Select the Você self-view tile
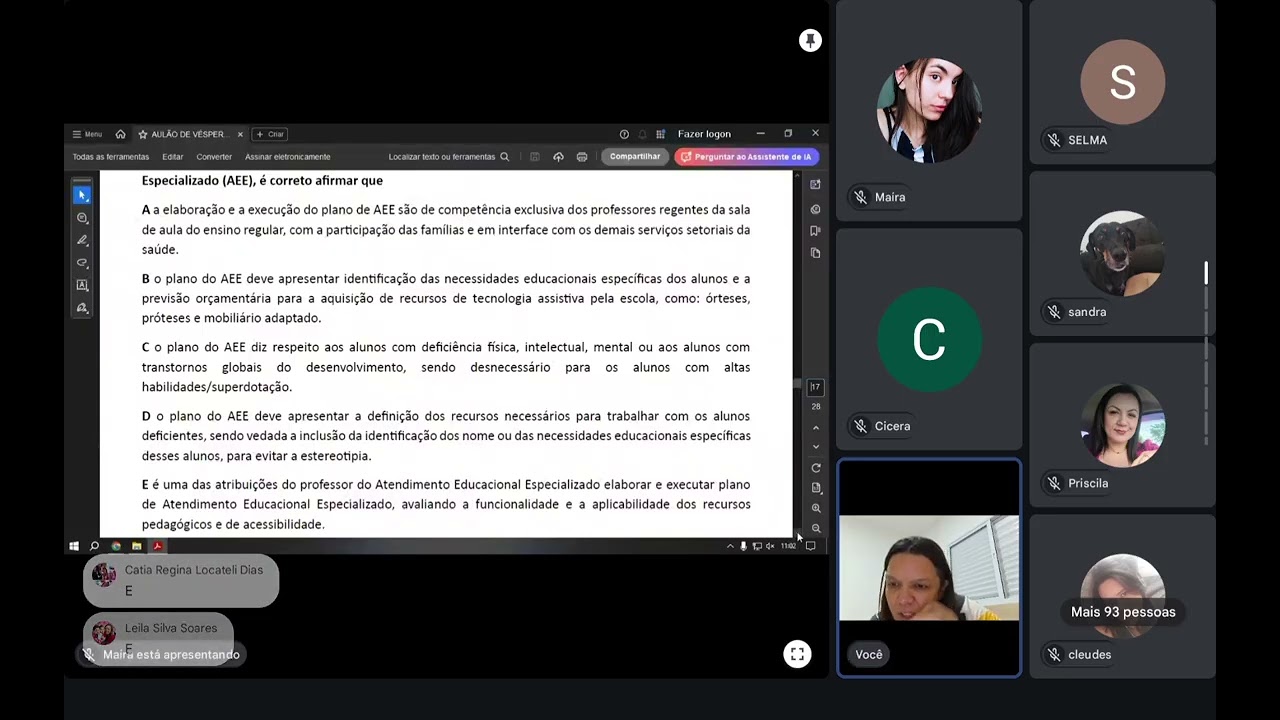This screenshot has width=1280, height=720. point(929,568)
